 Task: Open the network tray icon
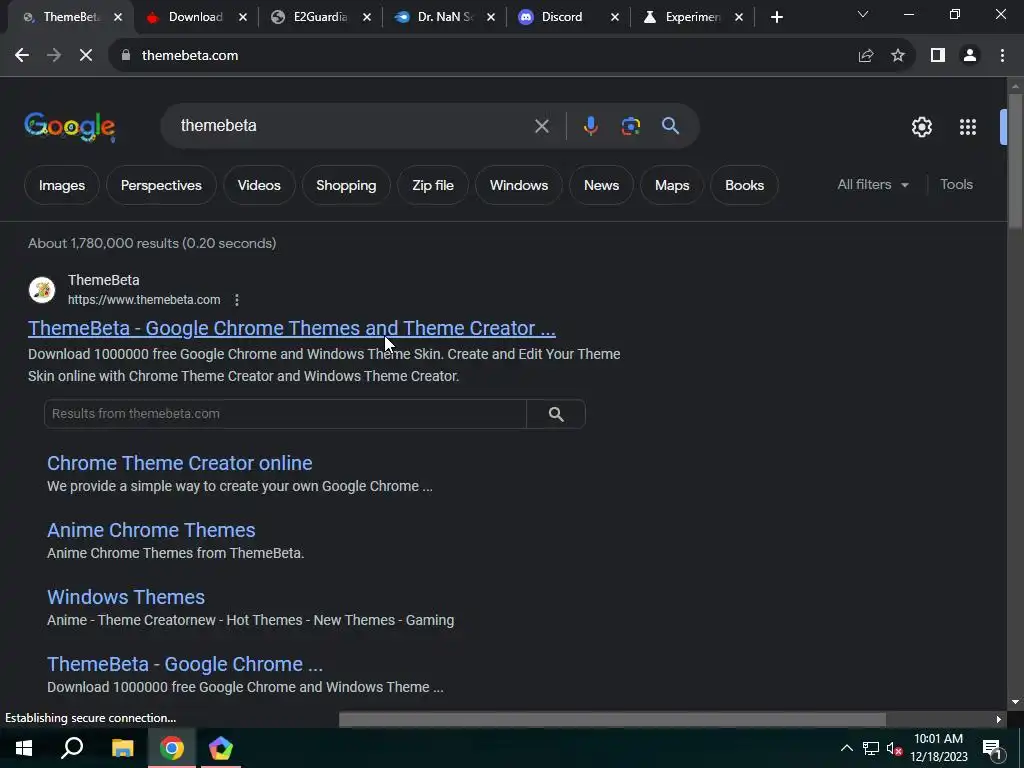tap(871, 748)
